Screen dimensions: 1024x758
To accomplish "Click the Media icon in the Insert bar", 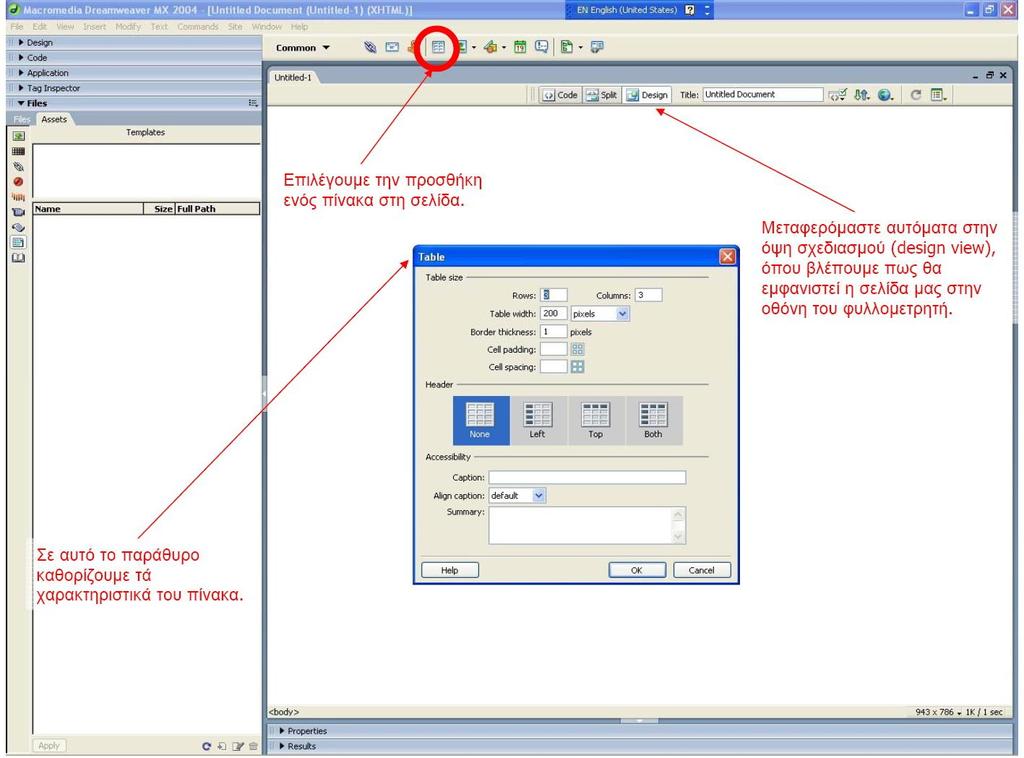I will [x=490, y=47].
